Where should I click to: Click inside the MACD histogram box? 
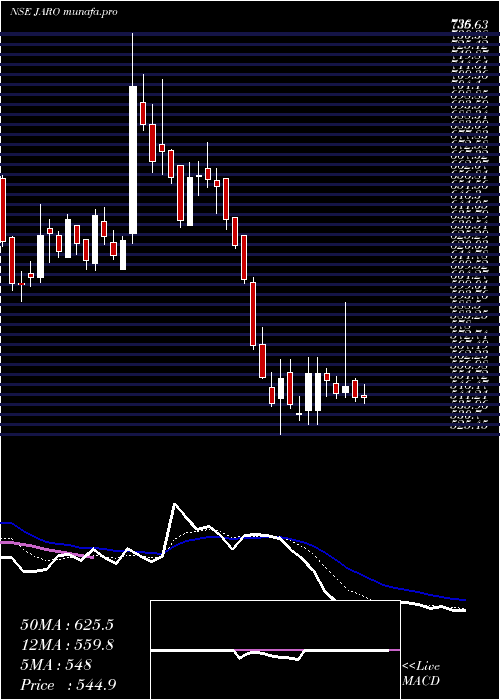pos(275,650)
